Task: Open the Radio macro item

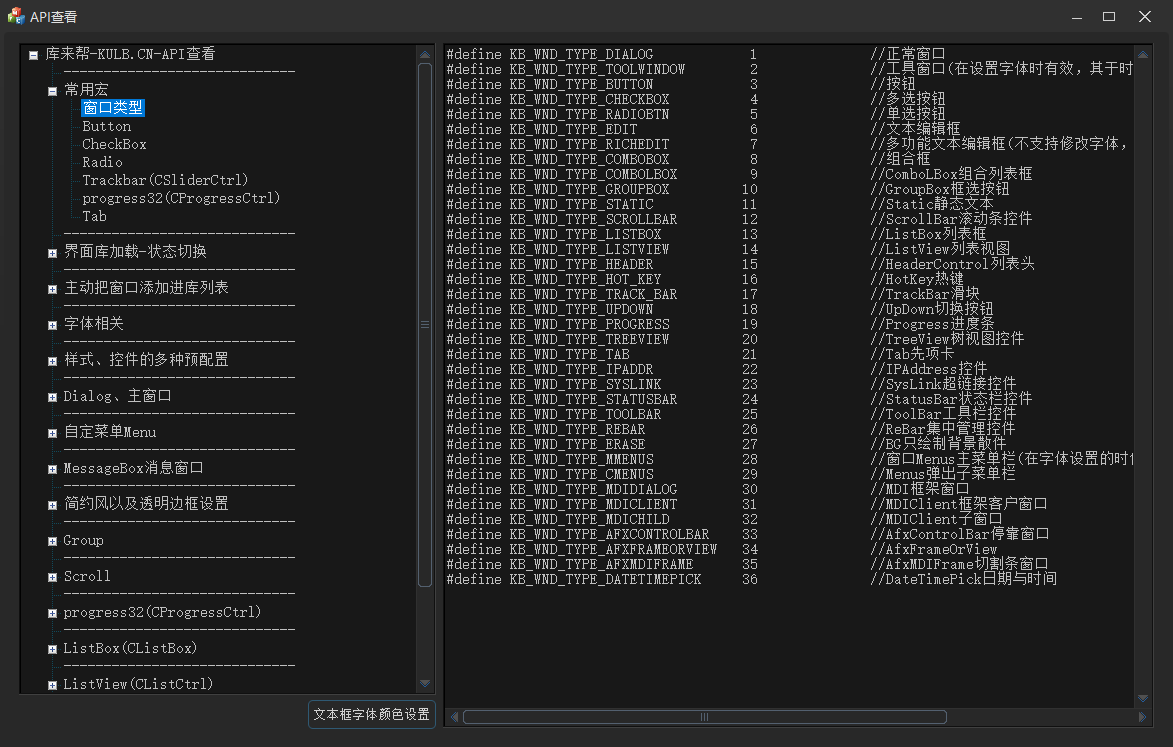Action: click(102, 162)
